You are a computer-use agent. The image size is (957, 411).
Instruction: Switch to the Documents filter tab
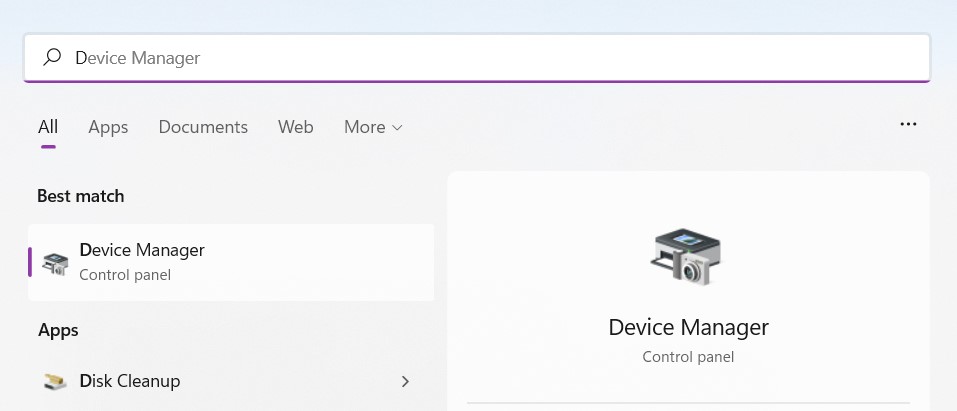203,127
